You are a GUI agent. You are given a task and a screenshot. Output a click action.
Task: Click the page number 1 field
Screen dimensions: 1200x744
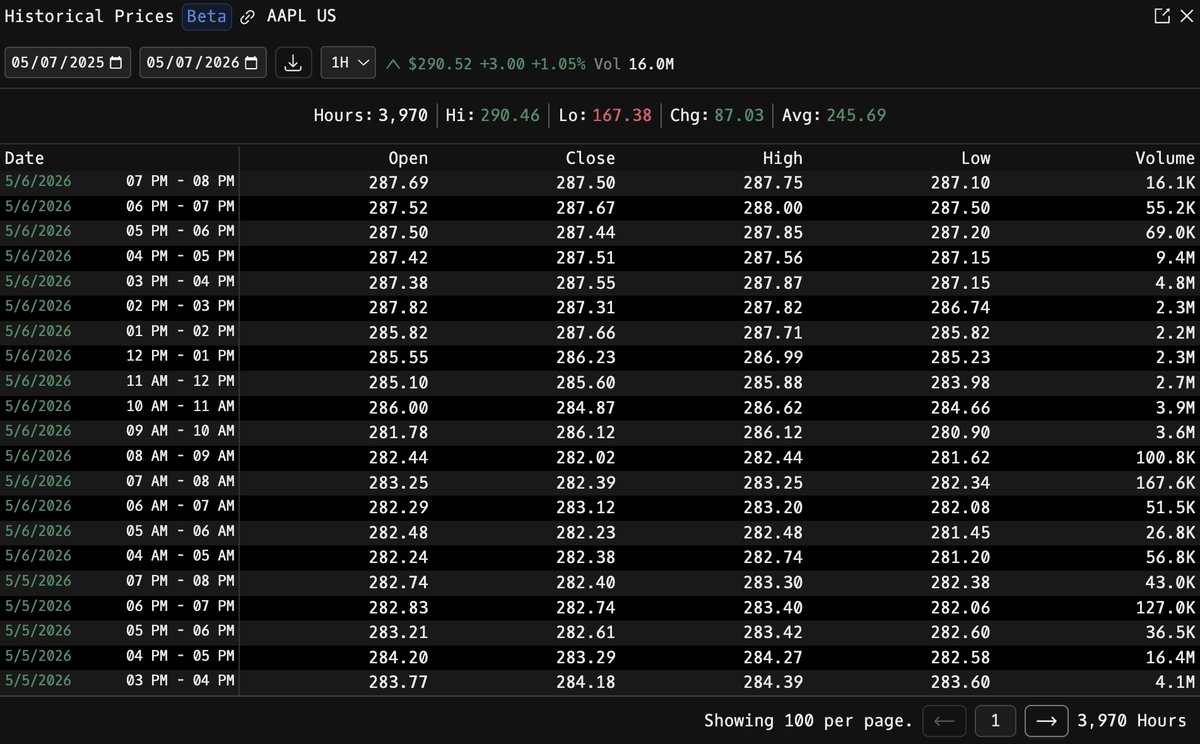coord(996,720)
